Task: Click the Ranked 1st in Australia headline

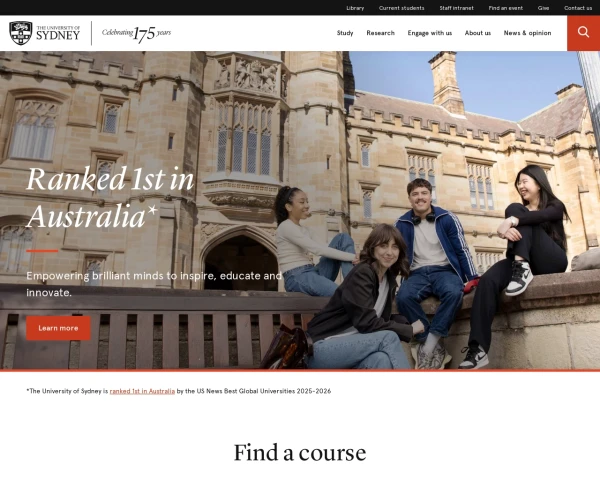Action: pos(110,198)
